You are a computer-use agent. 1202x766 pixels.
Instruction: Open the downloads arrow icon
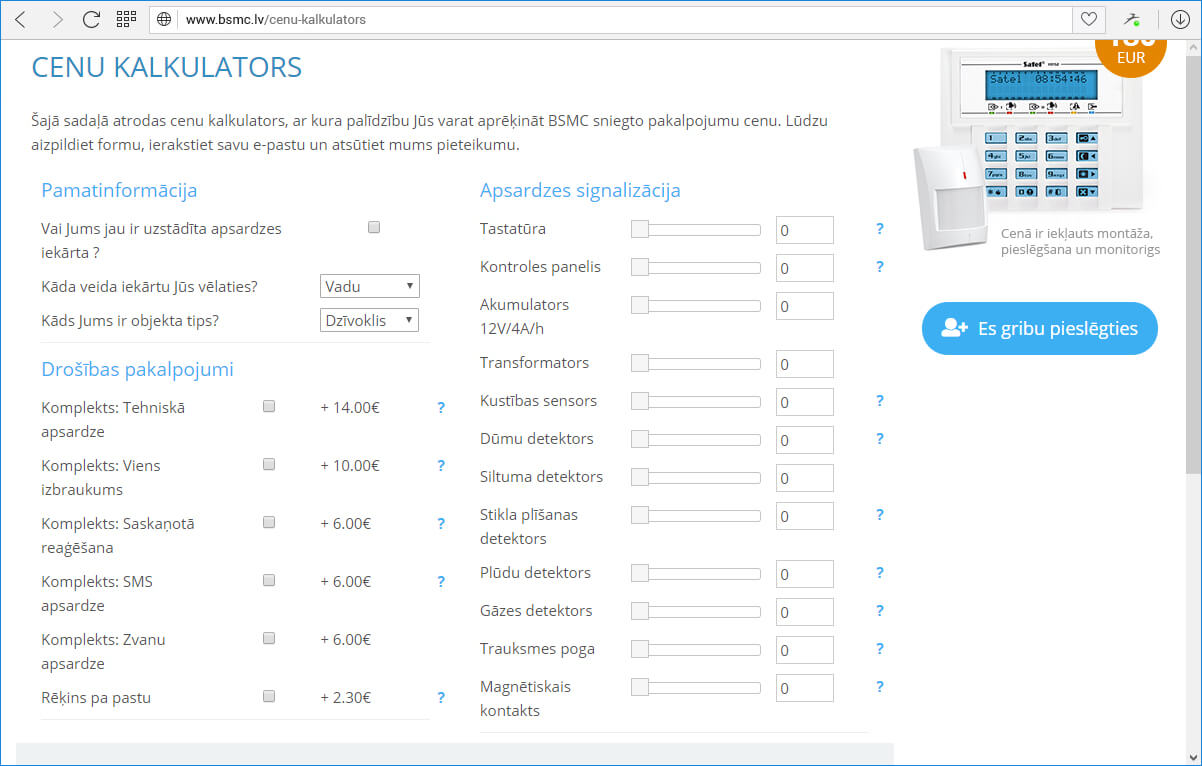pyautogui.click(x=1180, y=19)
